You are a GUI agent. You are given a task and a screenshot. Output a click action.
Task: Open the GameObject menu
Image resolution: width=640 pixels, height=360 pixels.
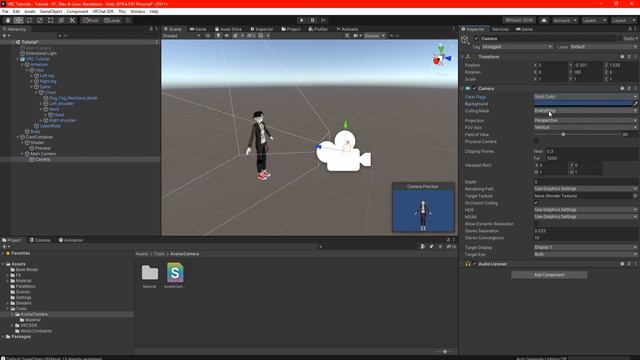click(51, 11)
